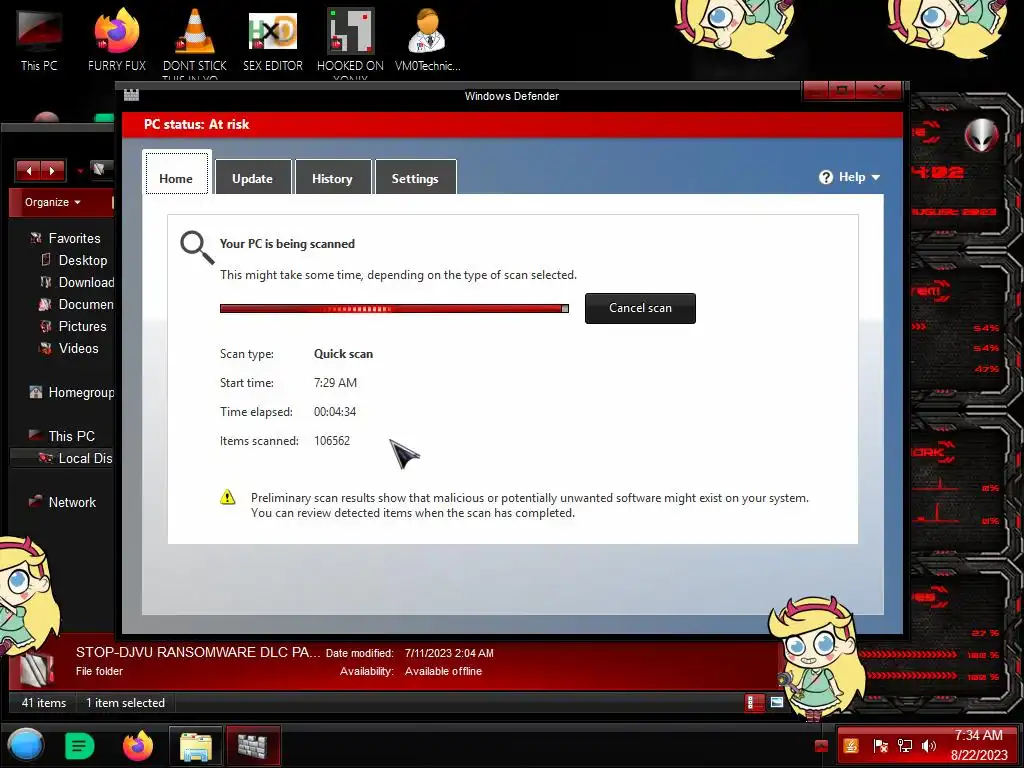This screenshot has width=1024, height=768.
Task: Click the start time value 7:29 AM
Action: point(335,383)
